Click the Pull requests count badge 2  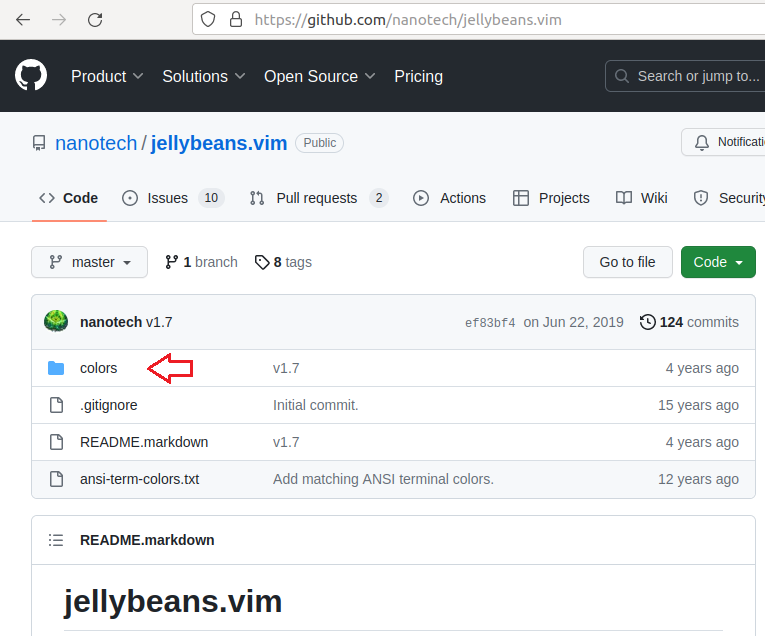379,198
